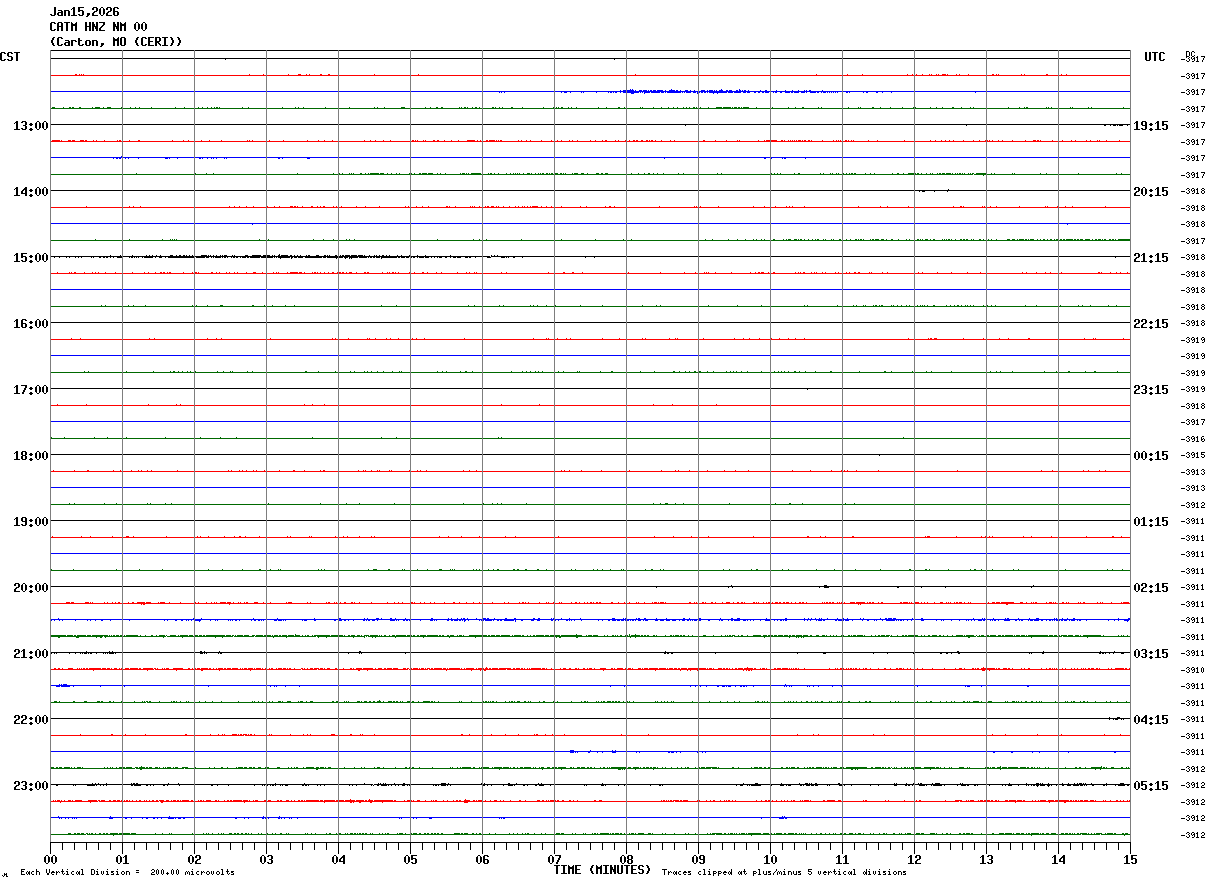Click the Traces clipped at plus/minus 5 note
This screenshot has width=1210, height=886.
click(784, 873)
